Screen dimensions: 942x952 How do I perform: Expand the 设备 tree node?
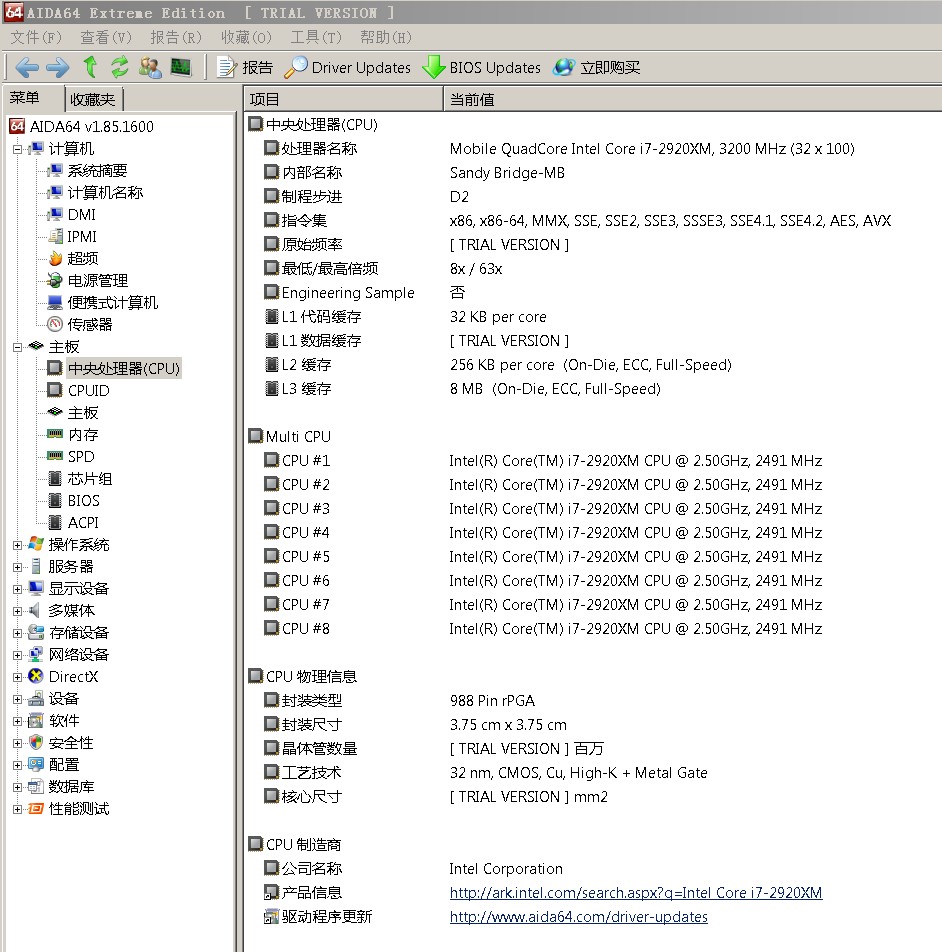18,699
